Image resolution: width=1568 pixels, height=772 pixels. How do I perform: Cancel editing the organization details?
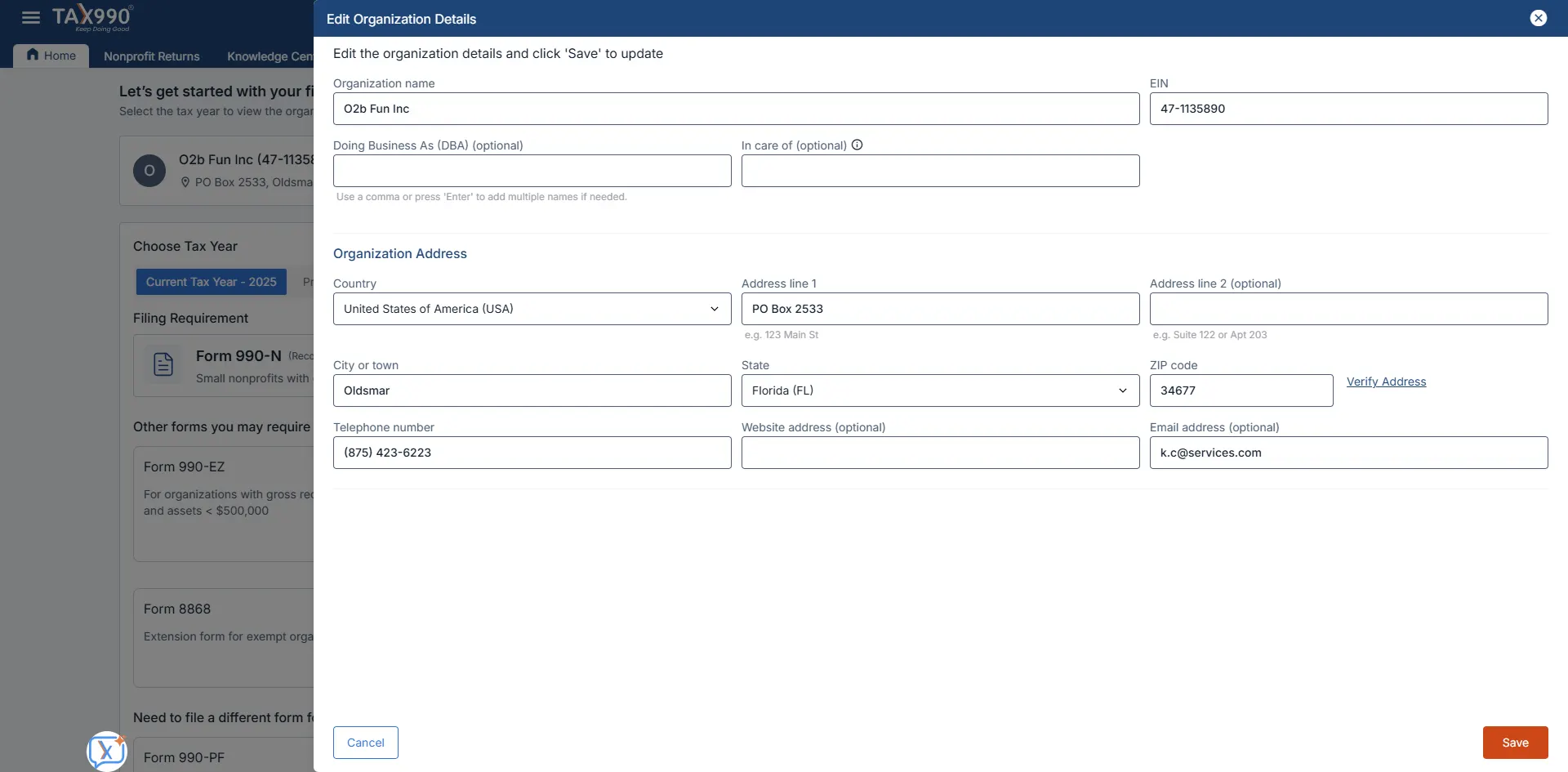pyautogui.click(x=365, y=742)
